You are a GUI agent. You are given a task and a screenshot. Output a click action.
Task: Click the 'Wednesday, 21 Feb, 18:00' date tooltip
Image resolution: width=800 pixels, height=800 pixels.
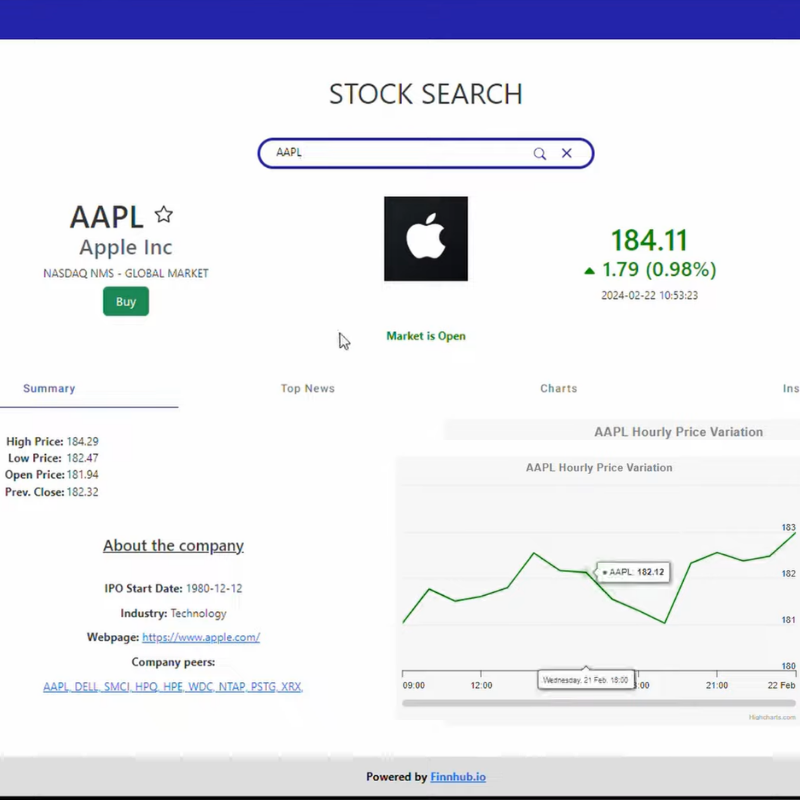click(x=585, y=680)
